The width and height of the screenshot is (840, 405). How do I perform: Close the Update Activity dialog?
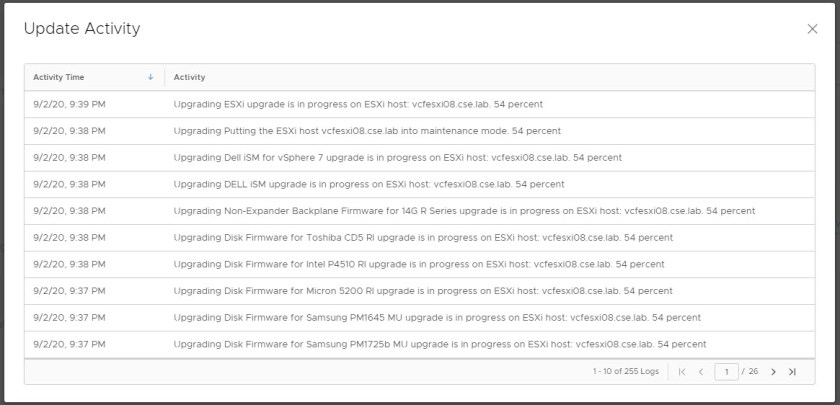[812, 29]
